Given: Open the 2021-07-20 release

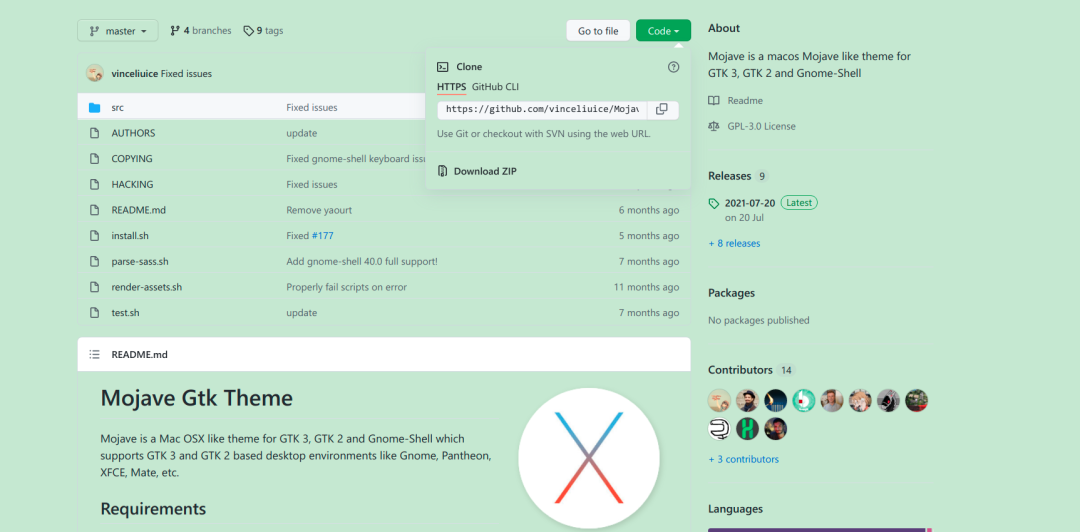Looking at the screenshot, I should 750,203.
